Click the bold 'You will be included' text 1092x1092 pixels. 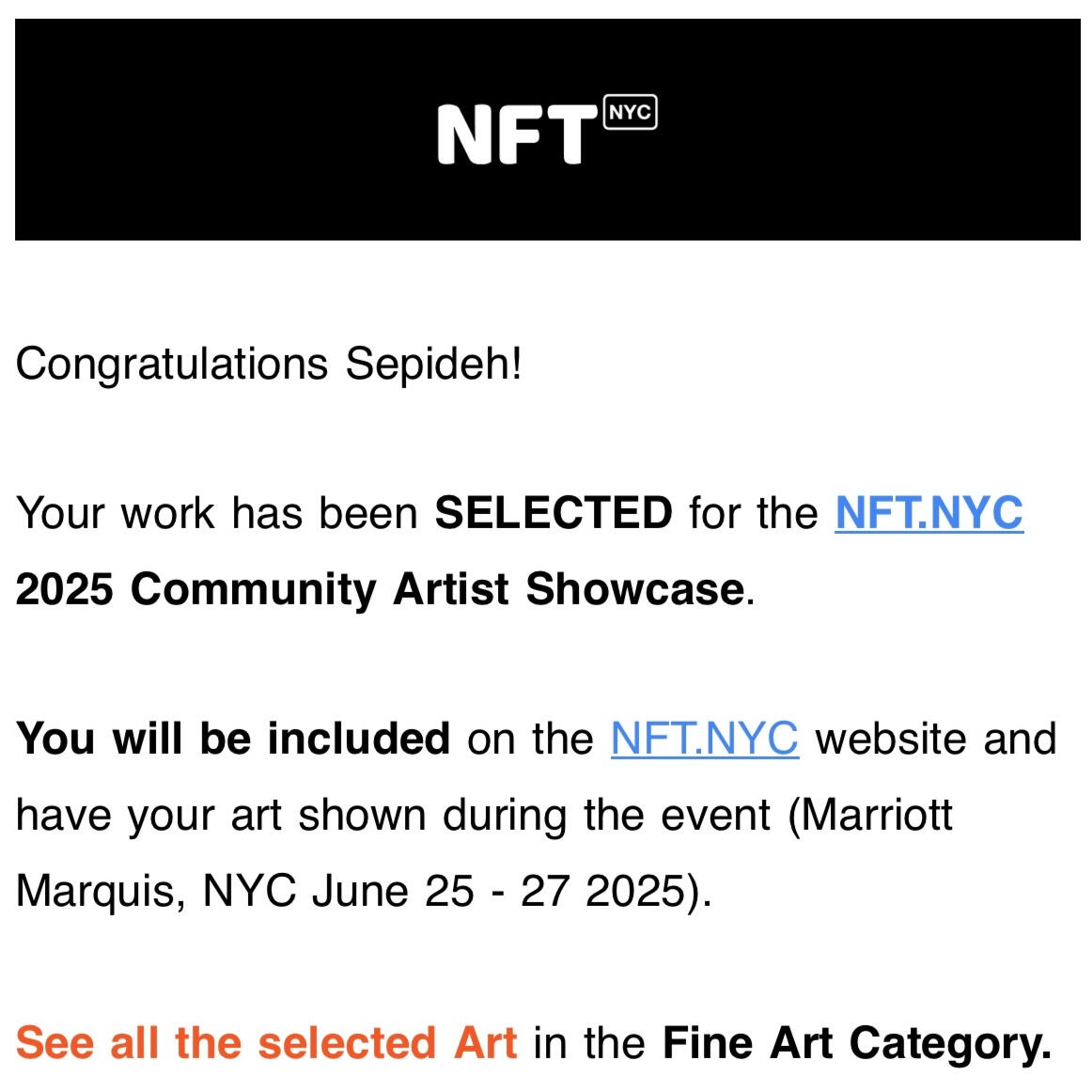233,739
